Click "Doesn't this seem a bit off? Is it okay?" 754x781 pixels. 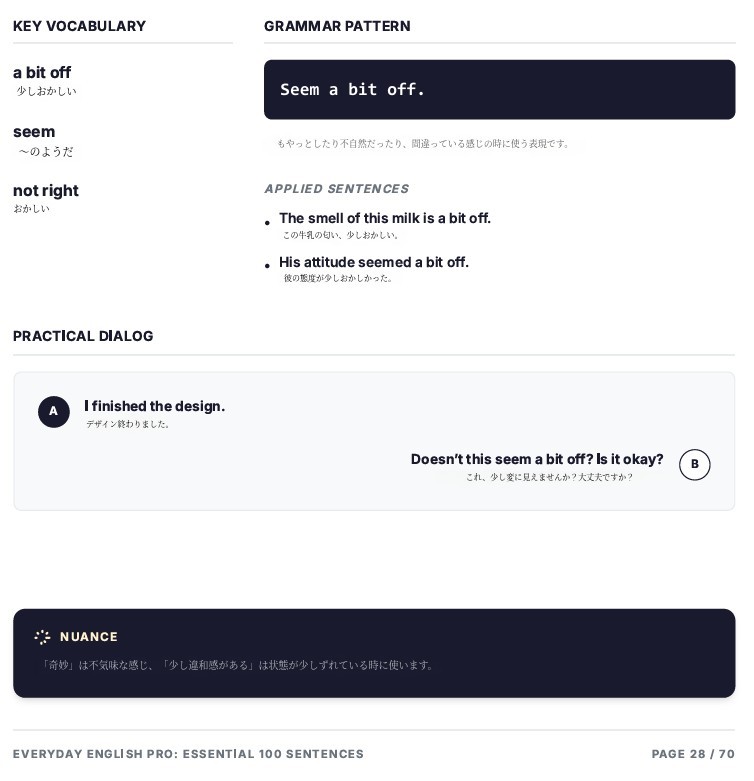[537, 460]
